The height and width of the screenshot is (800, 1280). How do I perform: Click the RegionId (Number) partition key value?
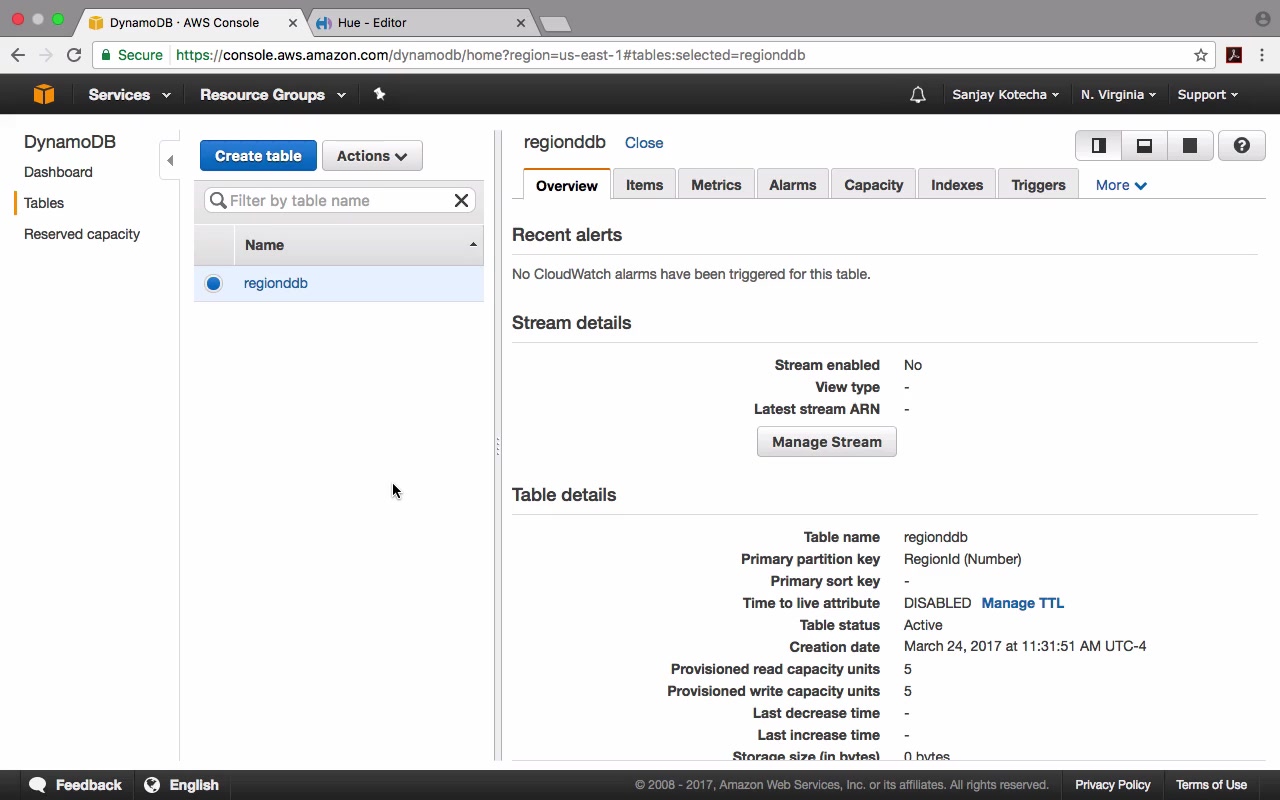coord(963,559)
